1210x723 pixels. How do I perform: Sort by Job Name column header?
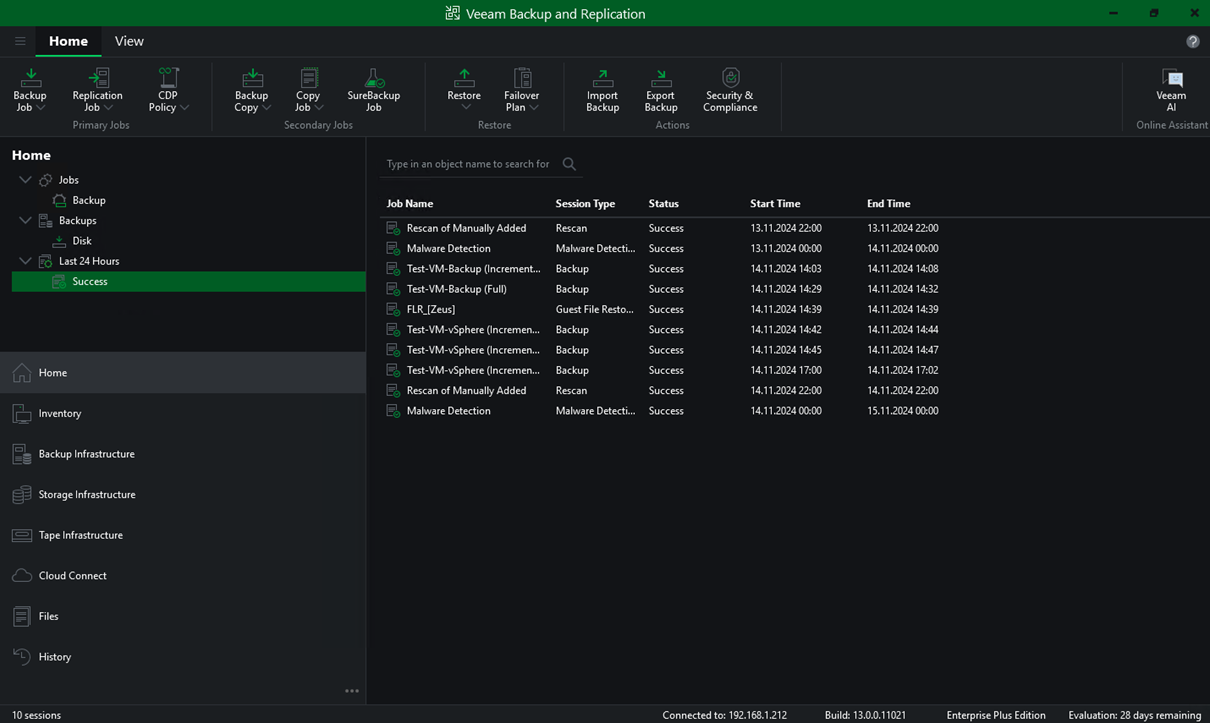click(410, 203)
